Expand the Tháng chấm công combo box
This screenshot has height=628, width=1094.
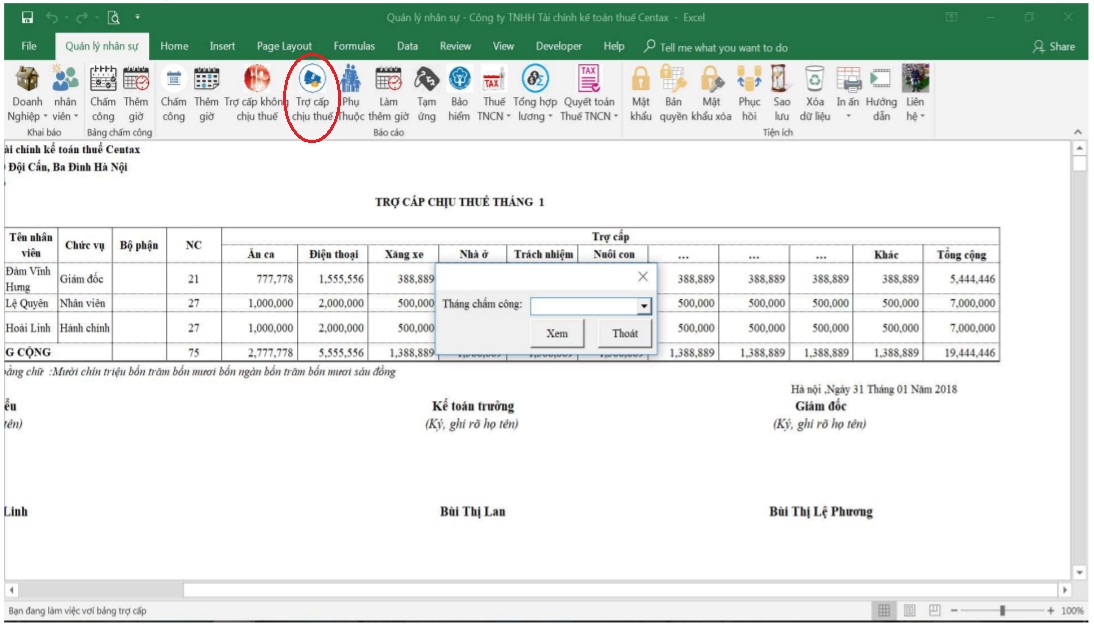tap(644, 306)
